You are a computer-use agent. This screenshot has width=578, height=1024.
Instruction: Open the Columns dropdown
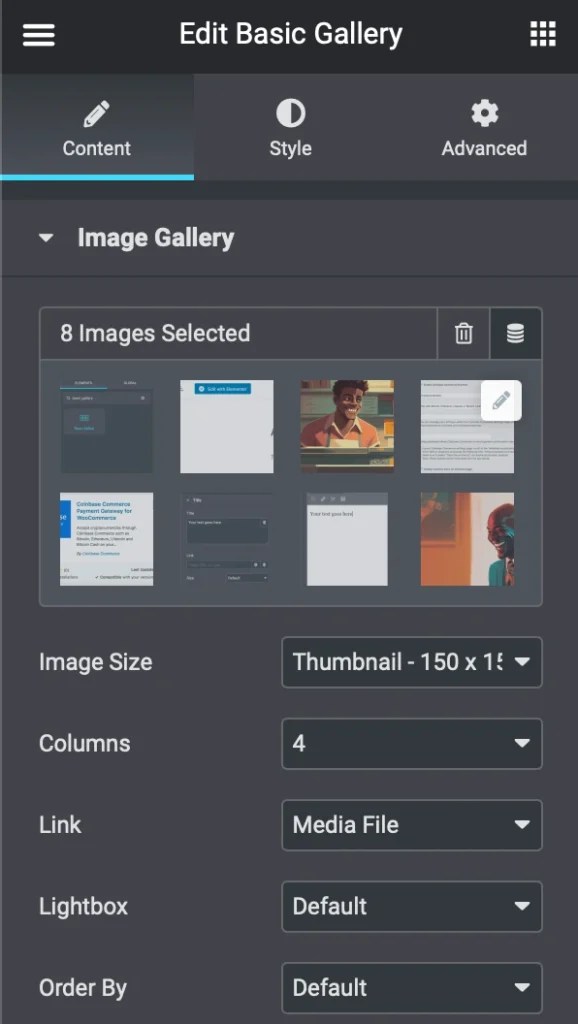(x=411, y=744)
